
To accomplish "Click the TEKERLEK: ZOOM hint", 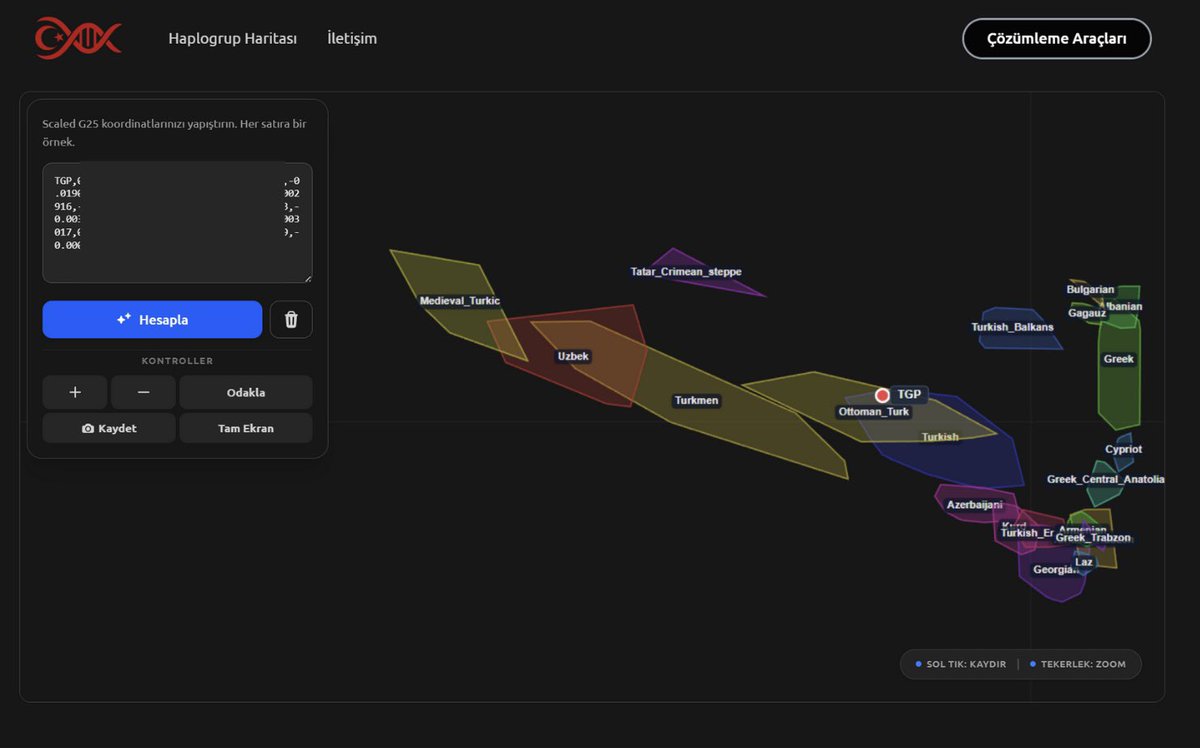I will coord(1078,664).
